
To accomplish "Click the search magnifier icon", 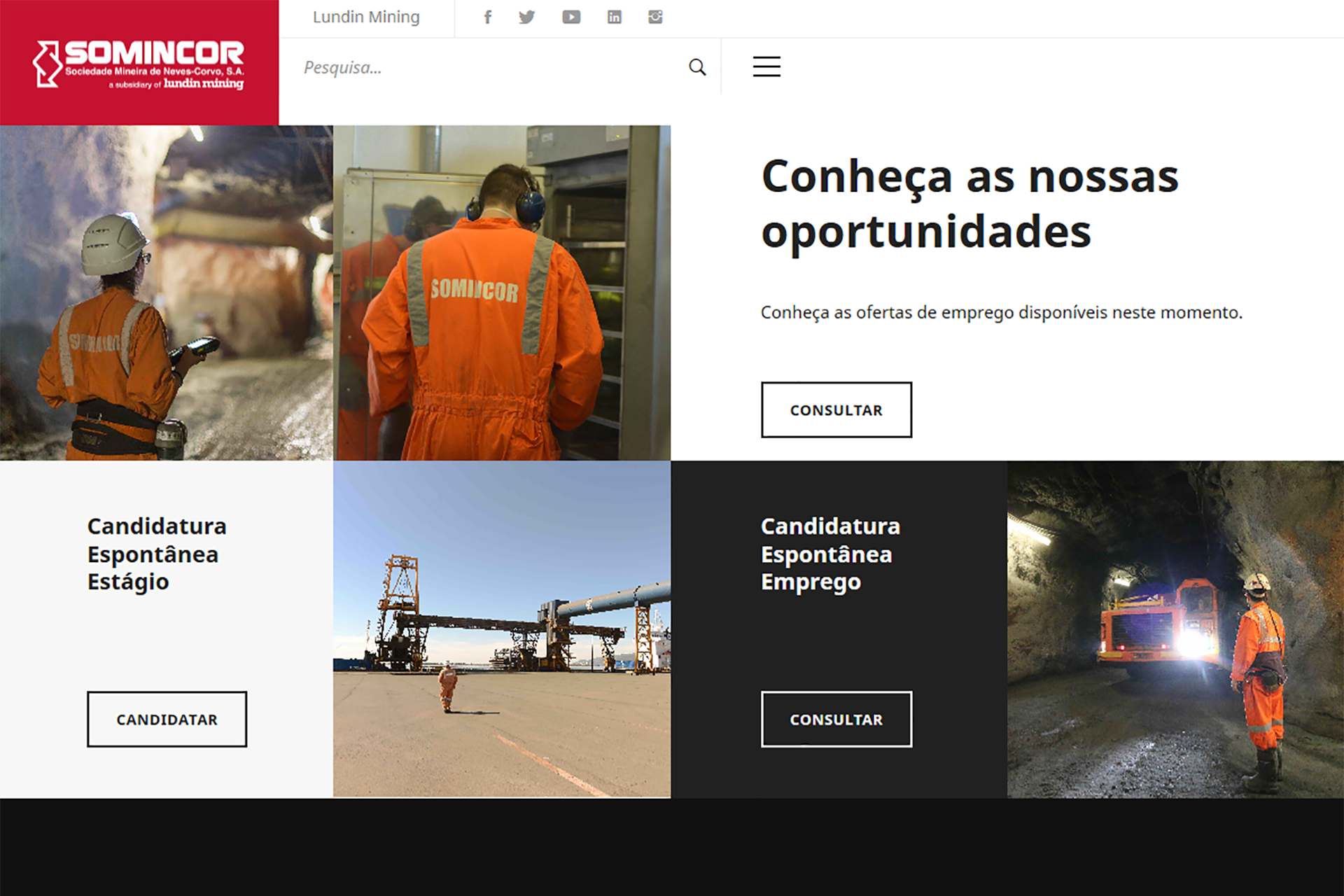I will pyautogui.click(x=697, y=67).
